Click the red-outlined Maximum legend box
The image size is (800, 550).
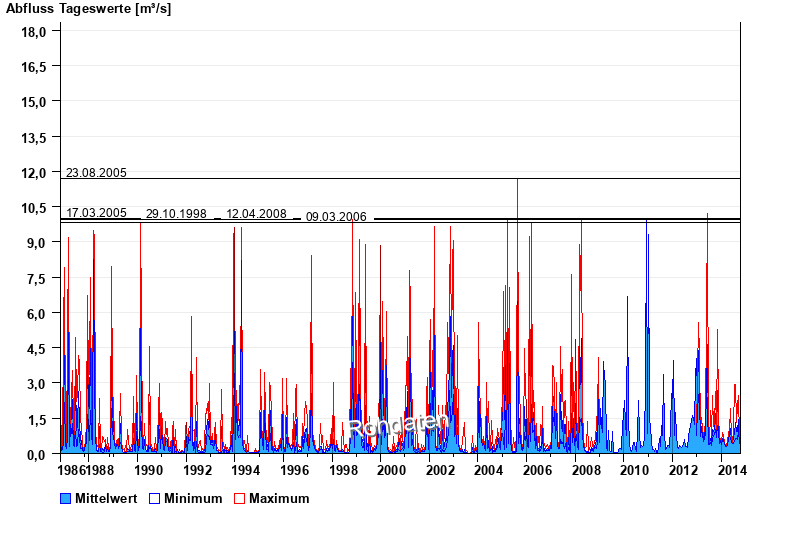click(239, 498)
